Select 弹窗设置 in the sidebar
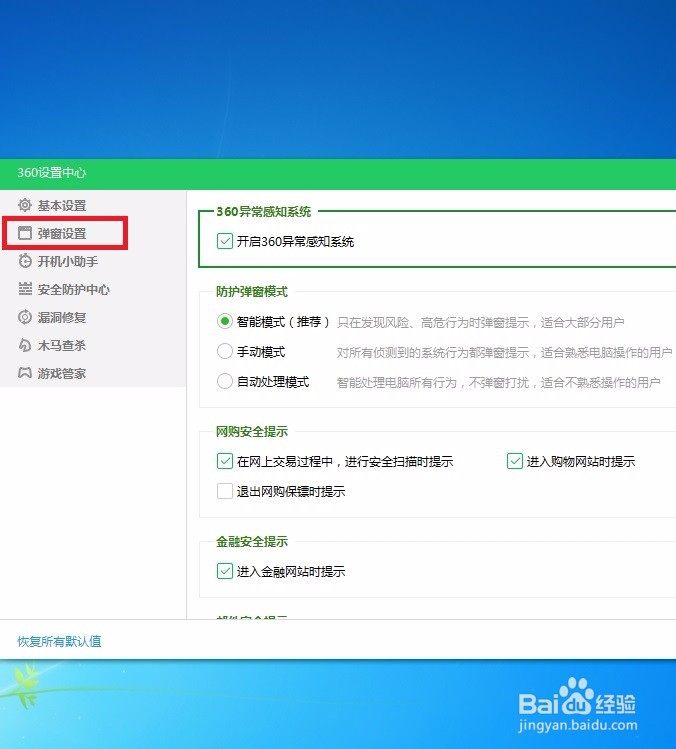The height and width of the screenshot is (749, 676). [x=62, y=234]
